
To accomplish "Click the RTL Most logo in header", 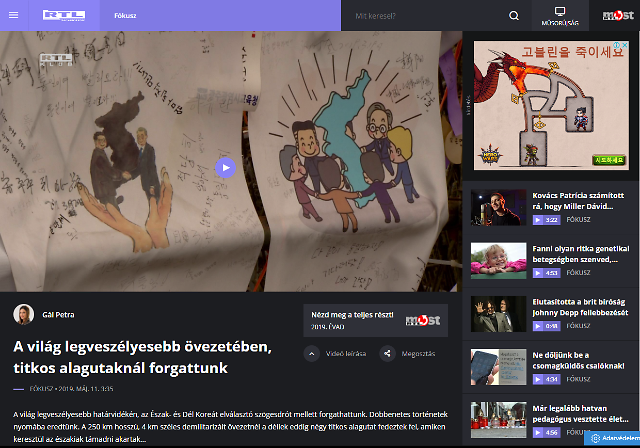I will [618, 16].
